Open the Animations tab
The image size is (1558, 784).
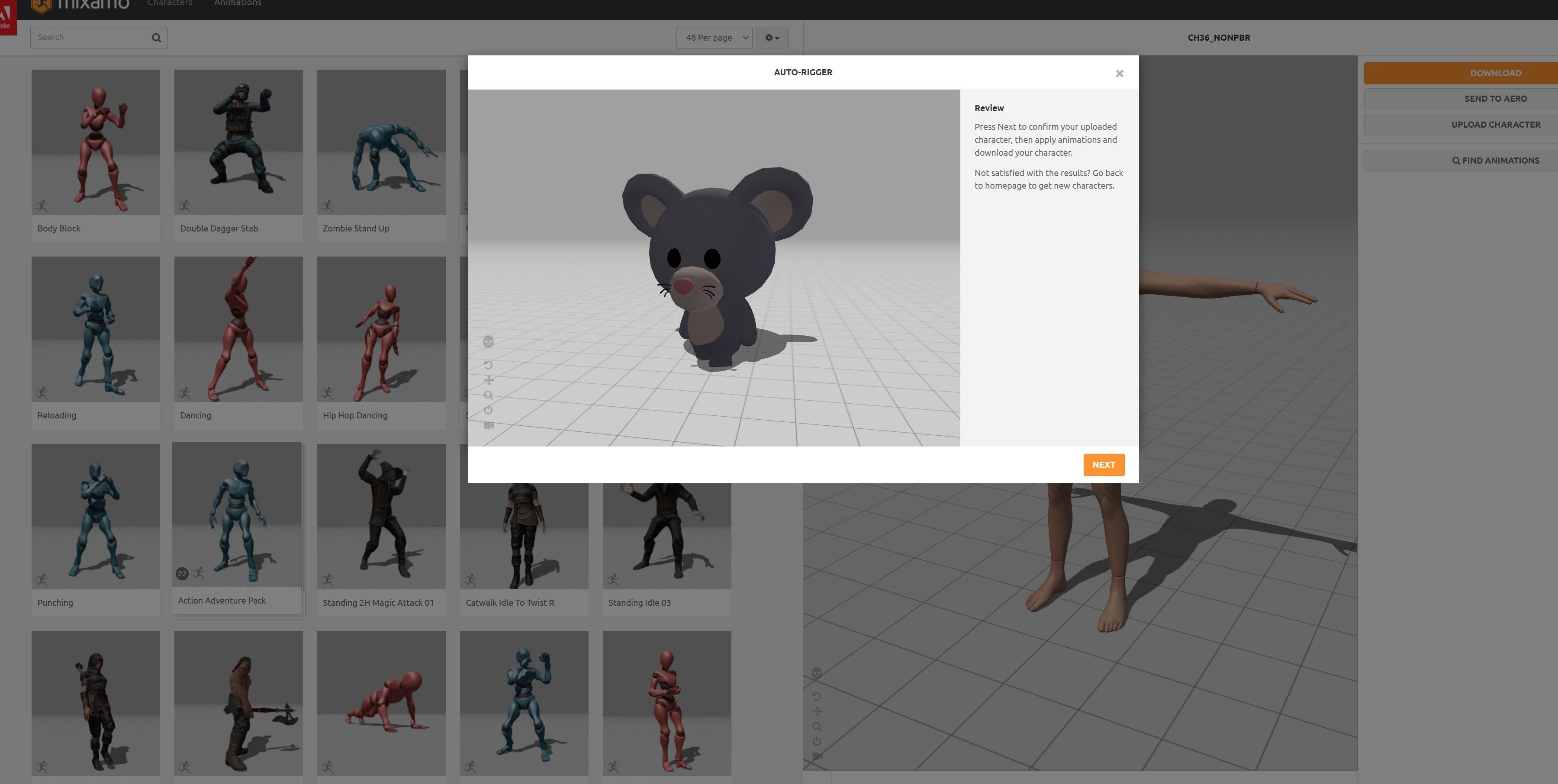click(x=238, y=3)
